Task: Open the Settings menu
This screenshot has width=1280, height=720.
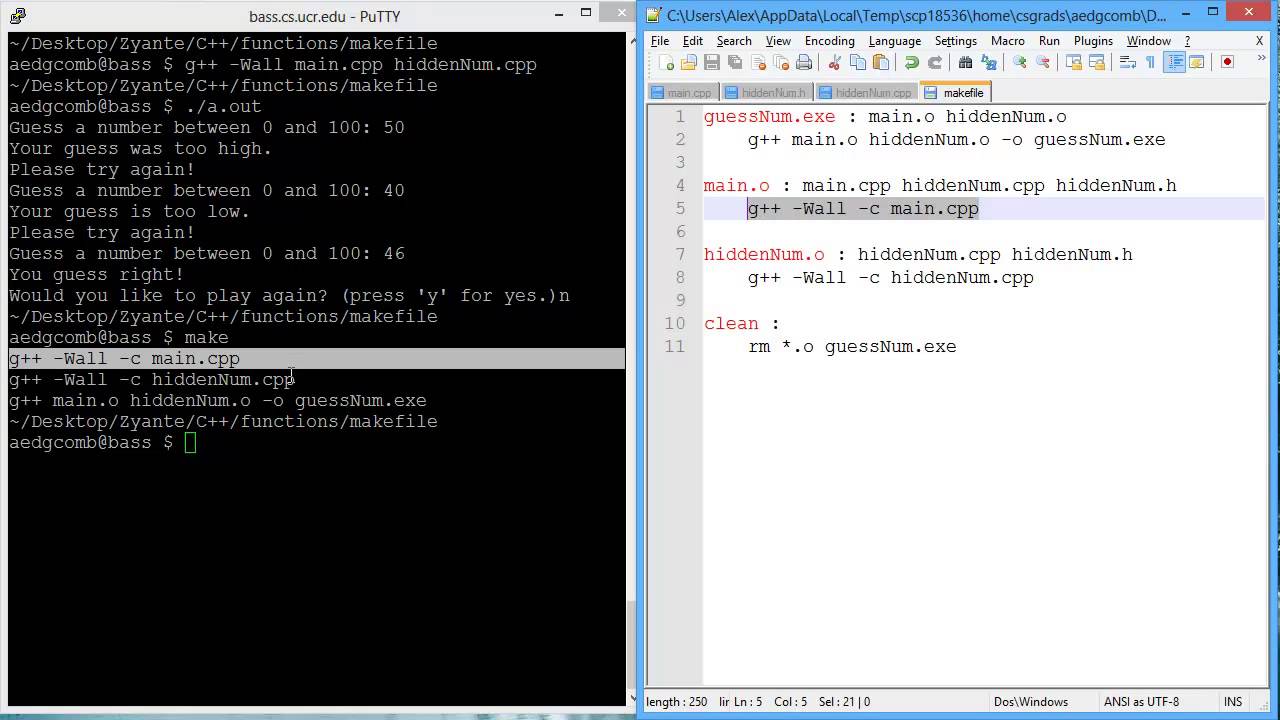Action: pos(956,41)
